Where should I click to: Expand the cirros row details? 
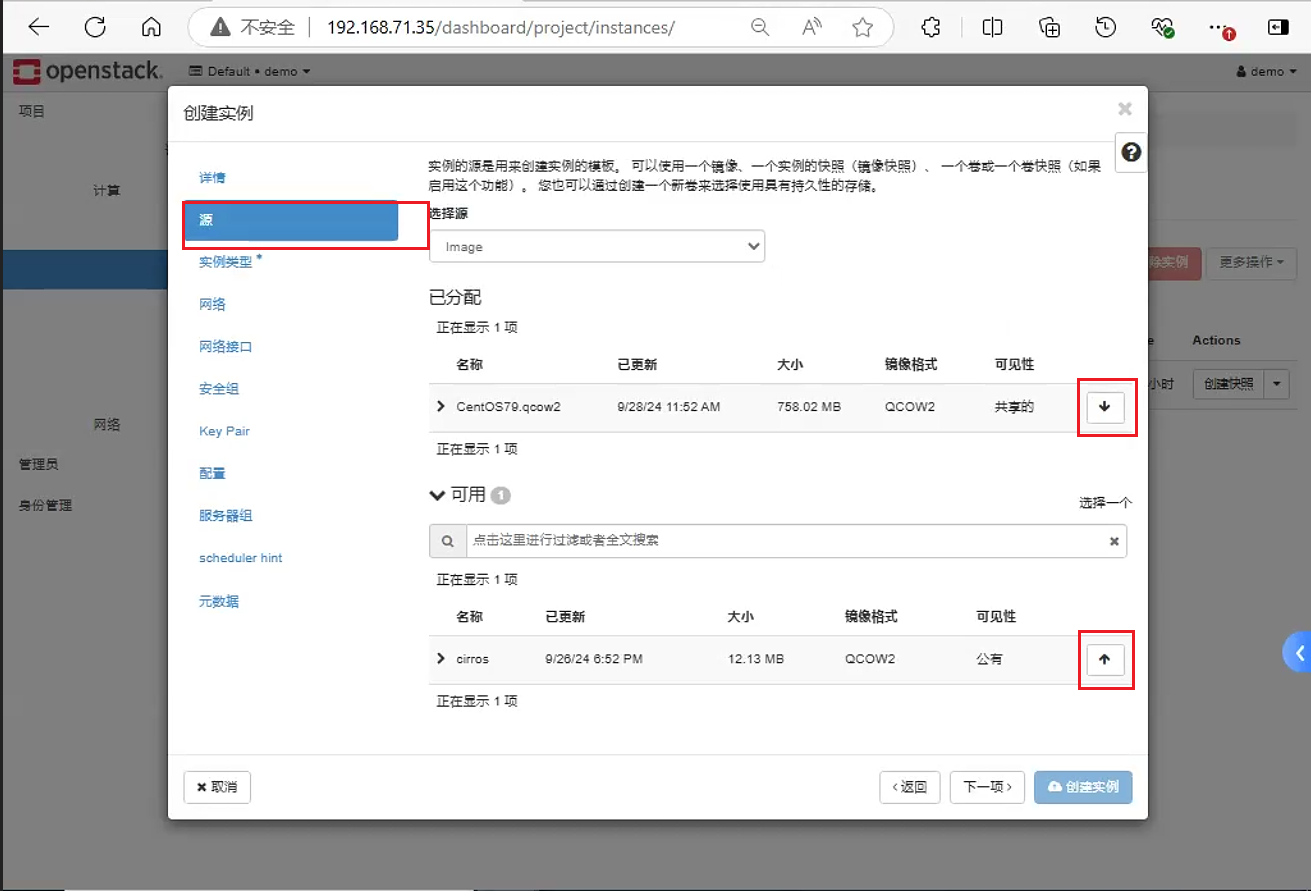pos(441,658)
